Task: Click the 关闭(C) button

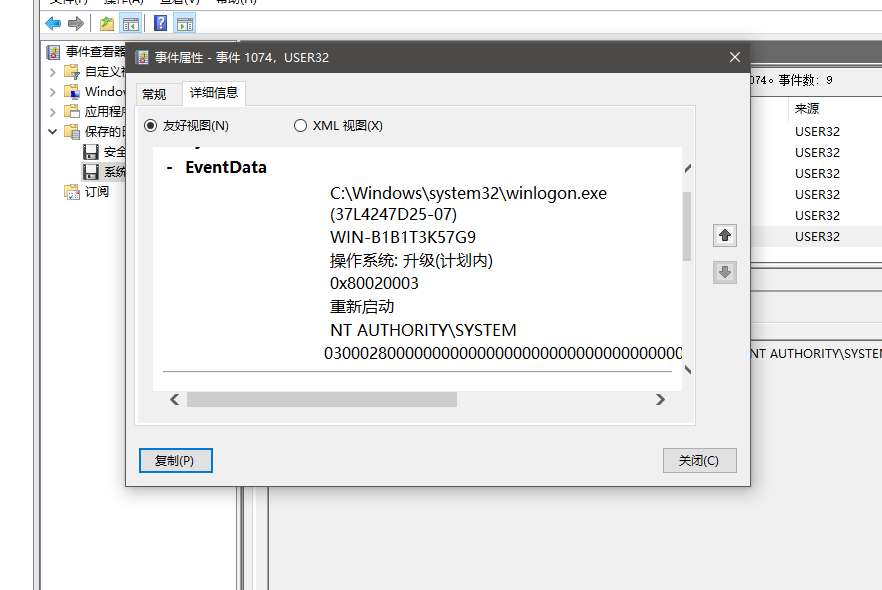Action: pos(699,460)
